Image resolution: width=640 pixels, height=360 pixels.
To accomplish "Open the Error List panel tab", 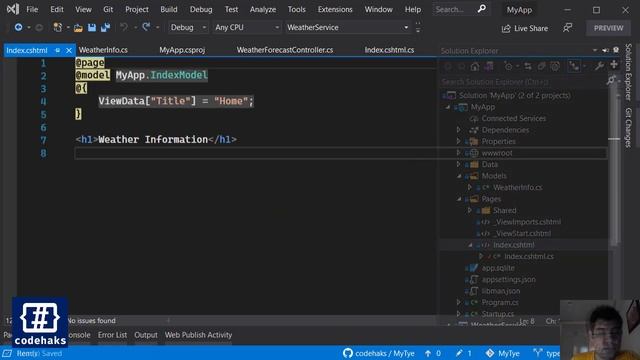I will 112,335.
